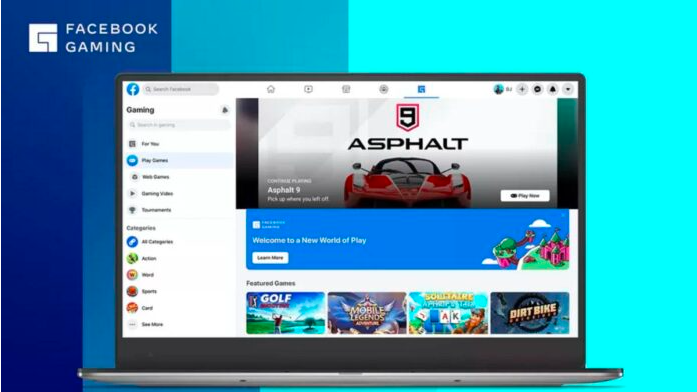Viewport: 697px width, 392px height.
Task: Select Play Games in the sidebar
Action: pos(179,160)
